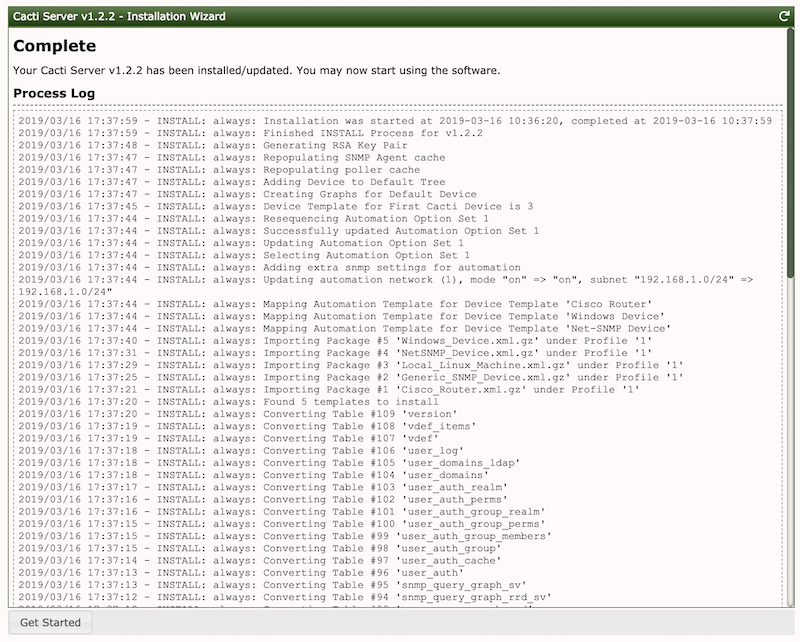Image resolution: width=800 pixels, height=642 pixels.
Task: Click 'Device Template for First Cacti Device is 3'
Action: tap(276, 207)
